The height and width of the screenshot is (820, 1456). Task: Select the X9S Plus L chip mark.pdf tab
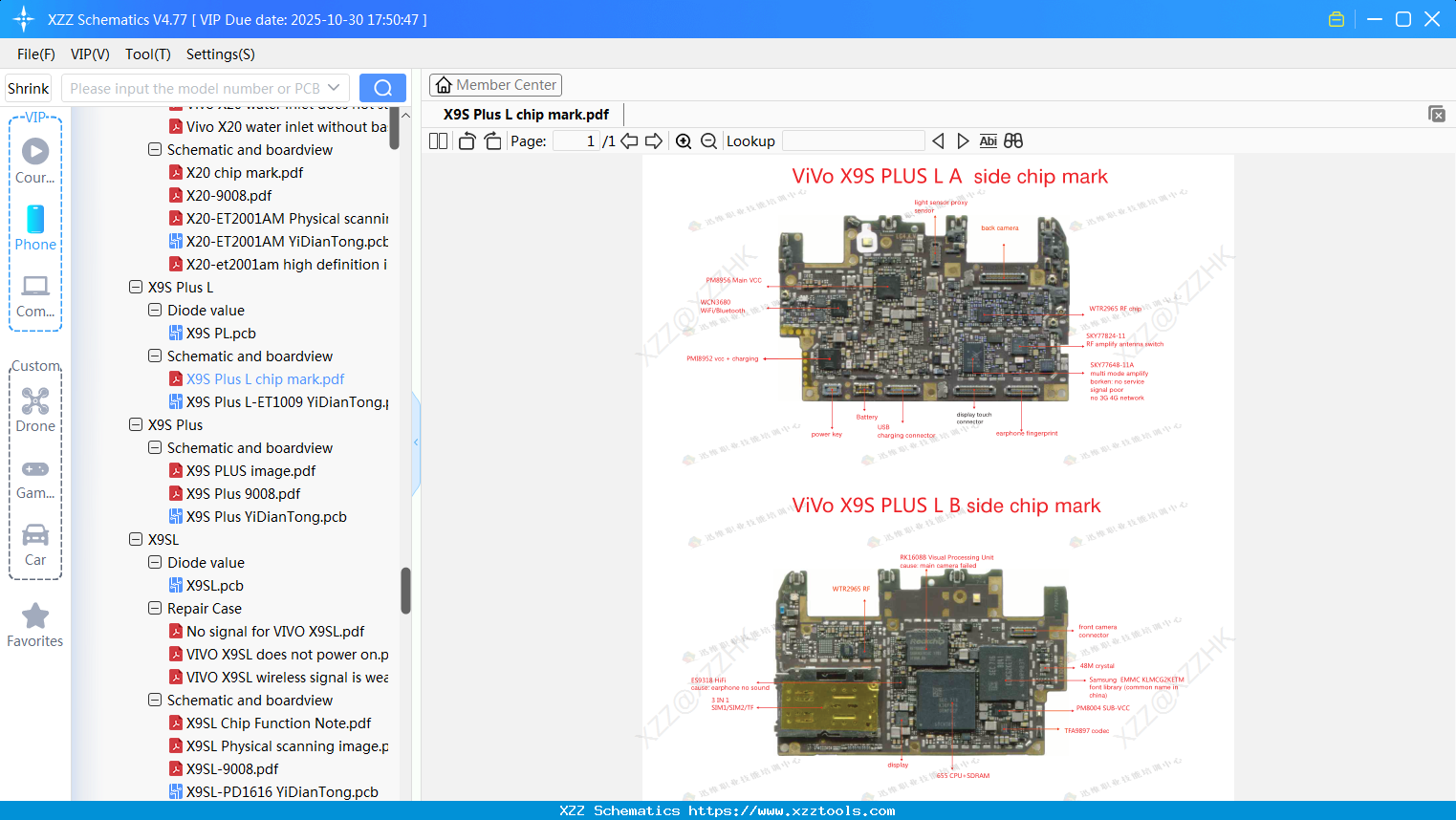[526, 115]
